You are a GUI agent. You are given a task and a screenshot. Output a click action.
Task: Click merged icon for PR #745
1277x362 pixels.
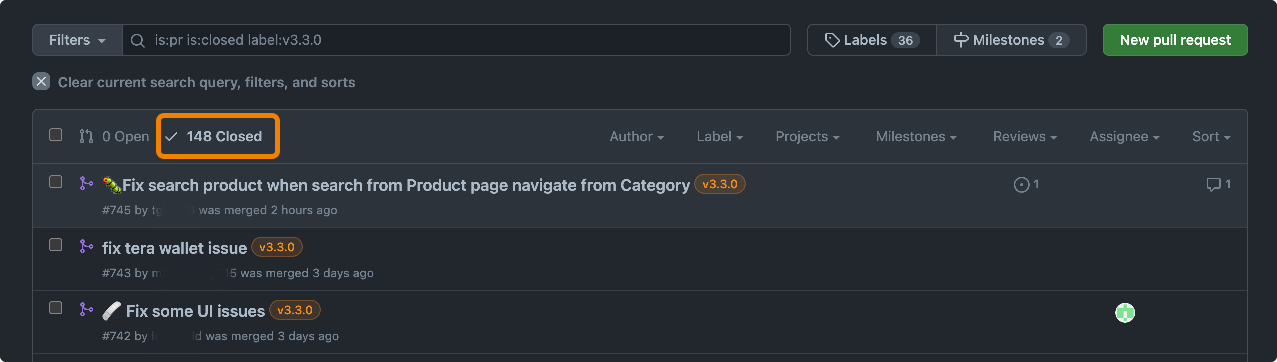click(86, 184)
